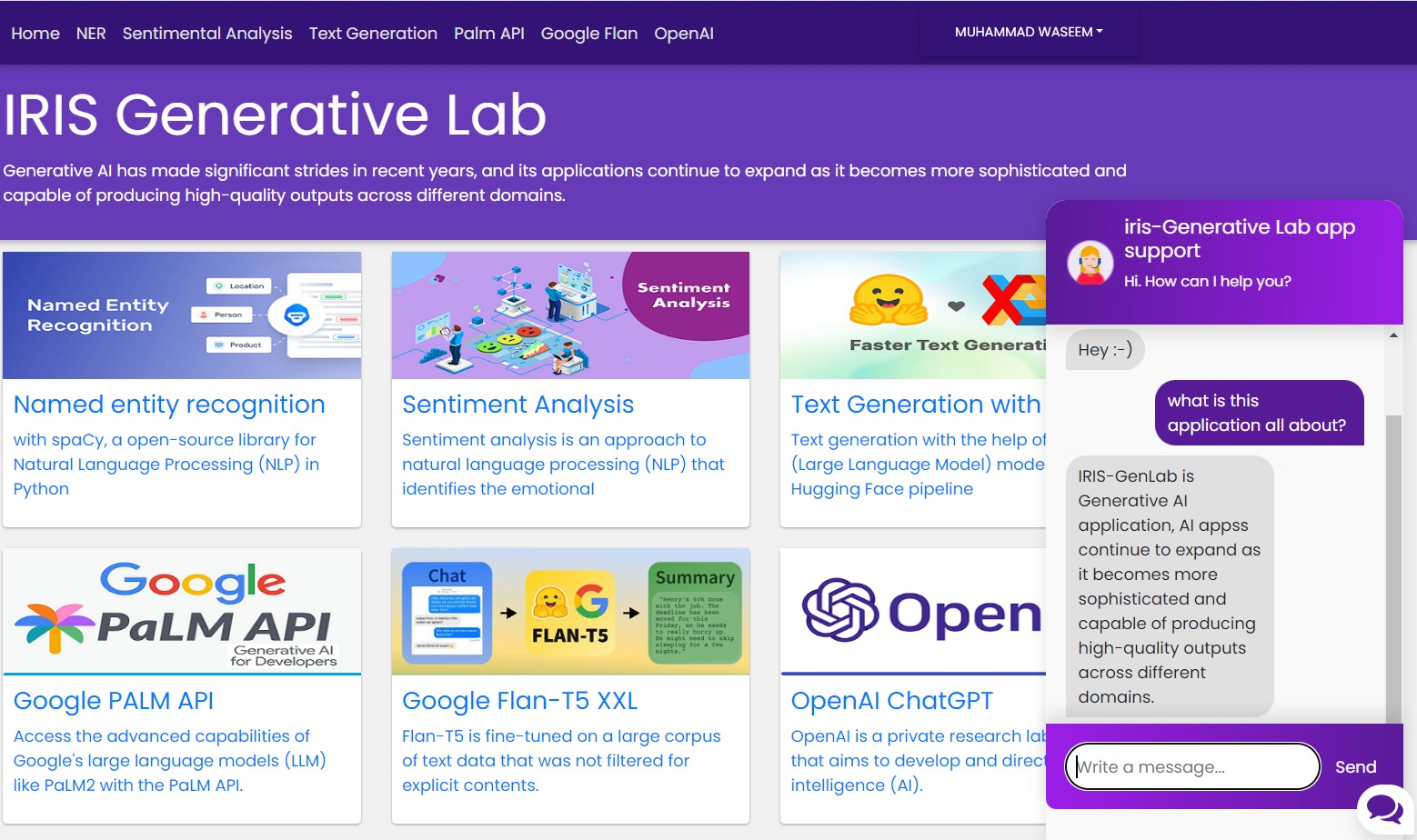The height and width of the screenshot is (840, 1417).
Task: Click the IRIS-GenLab reply bubble in chat
Action: (1170, 585)
